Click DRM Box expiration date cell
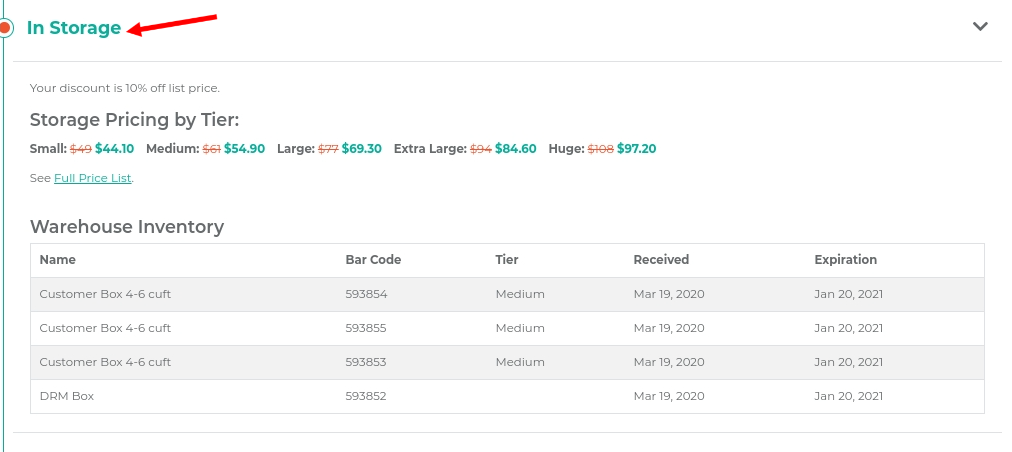This screenshot has width=1012, height=452. [848, 396]
